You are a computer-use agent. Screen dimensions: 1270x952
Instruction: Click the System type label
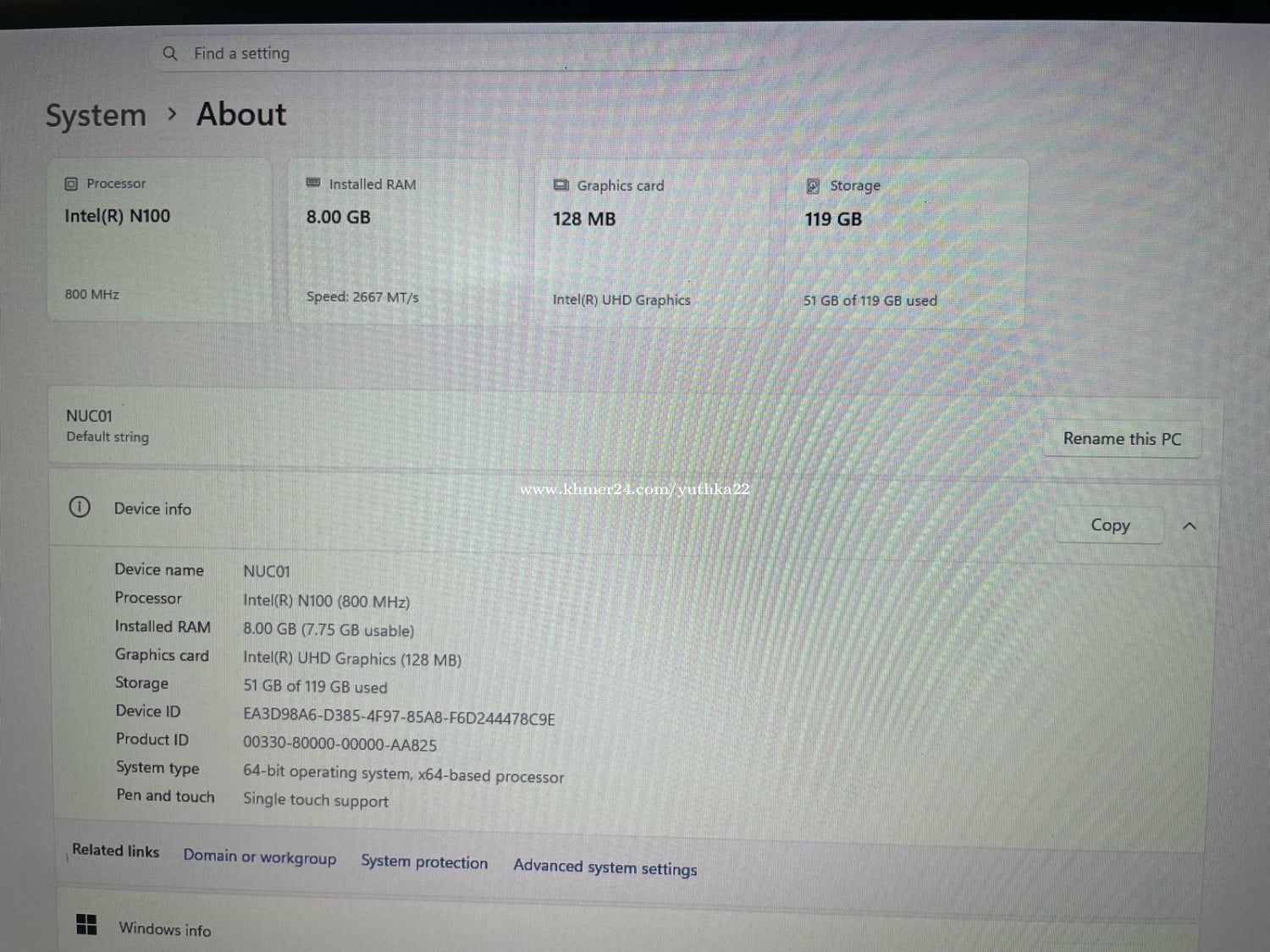point(157,768)
